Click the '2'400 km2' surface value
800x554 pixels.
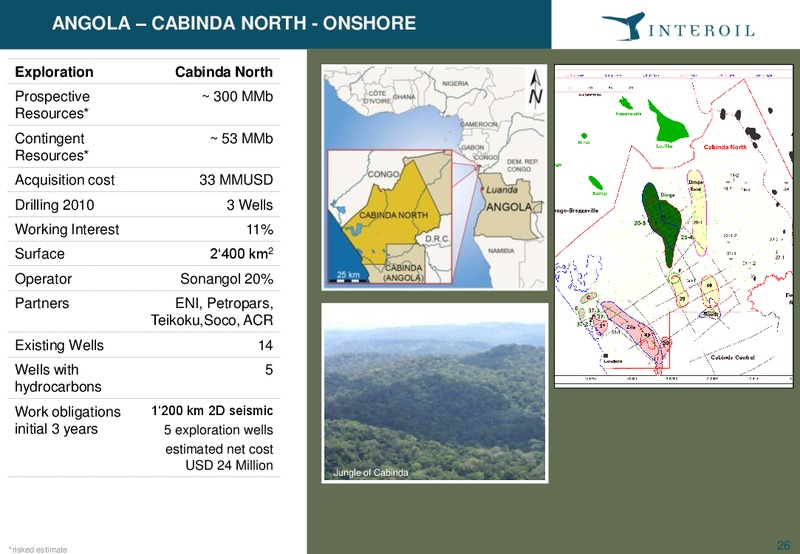242,254
